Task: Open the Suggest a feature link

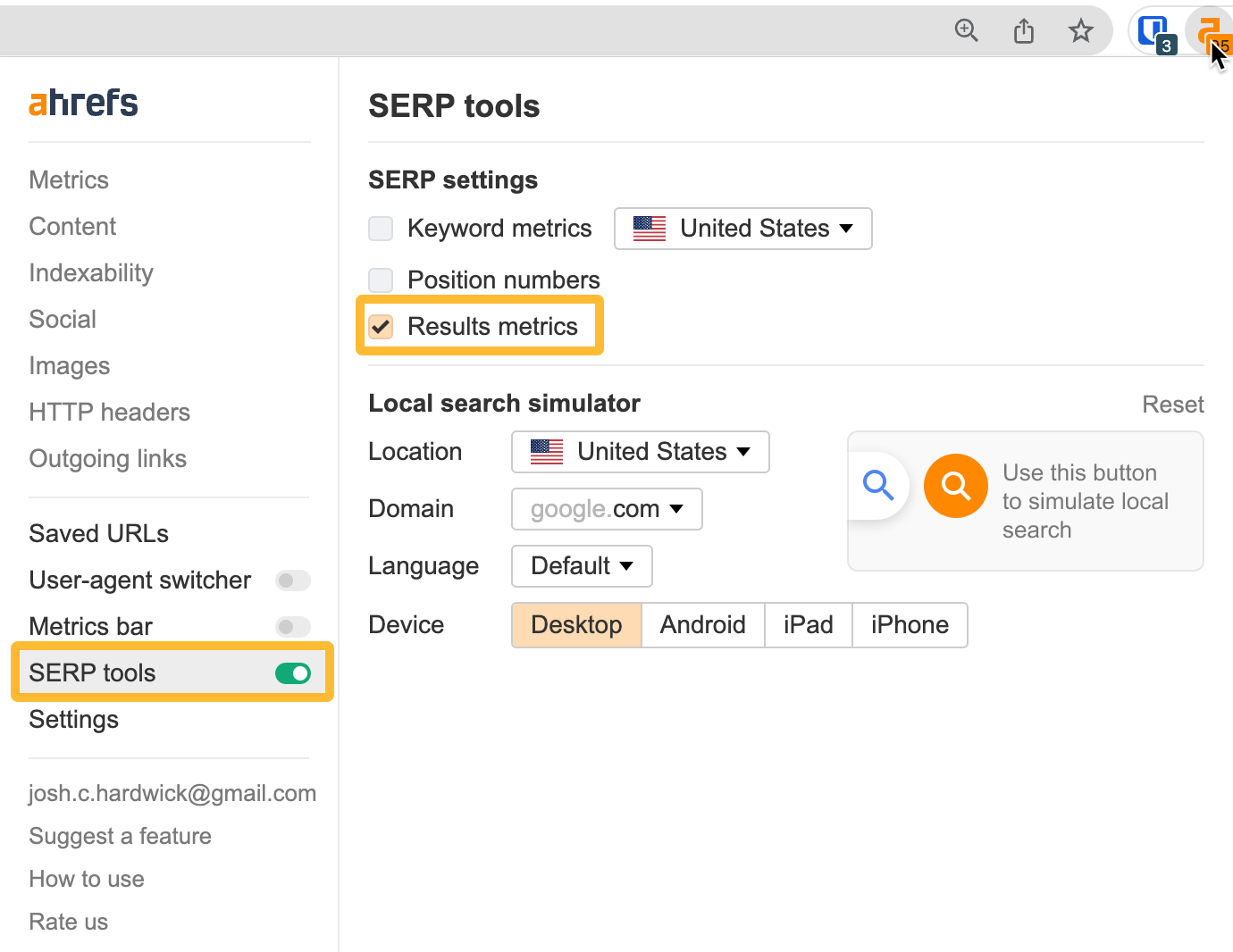Action: [120, 836]
